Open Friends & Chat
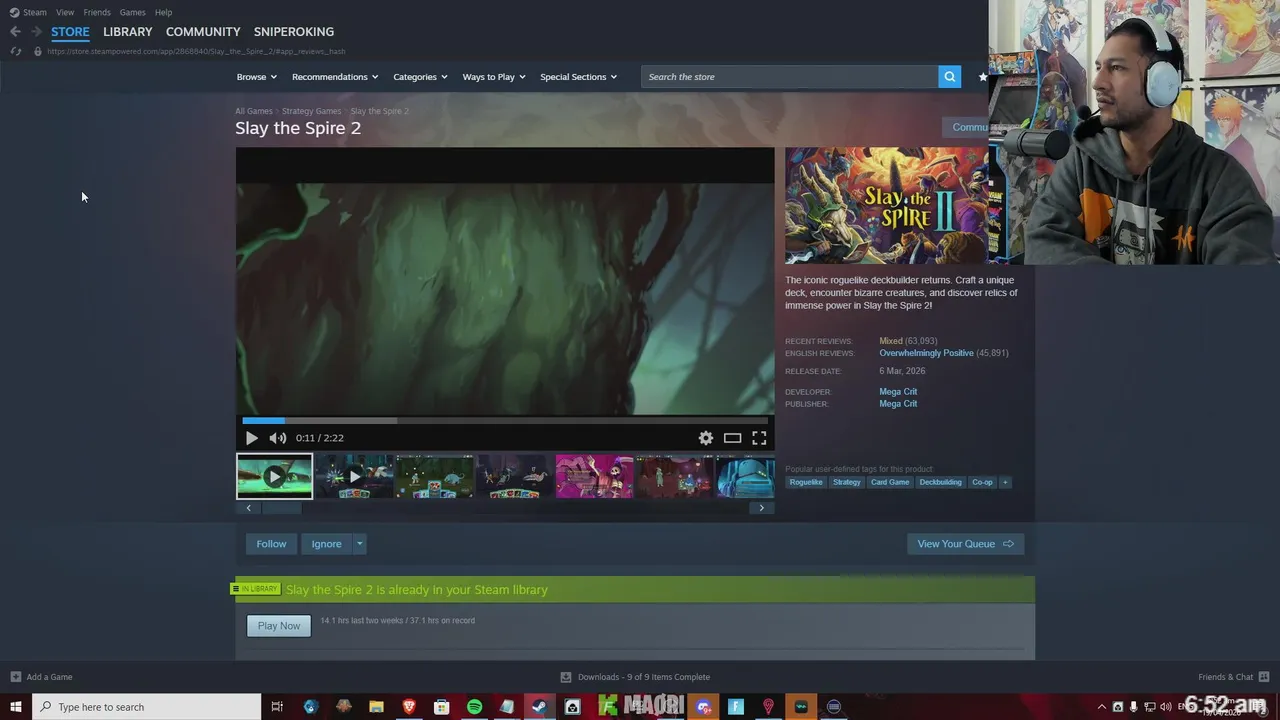The width and height of the screenshot is (1280, 720). pos(1233,677)
